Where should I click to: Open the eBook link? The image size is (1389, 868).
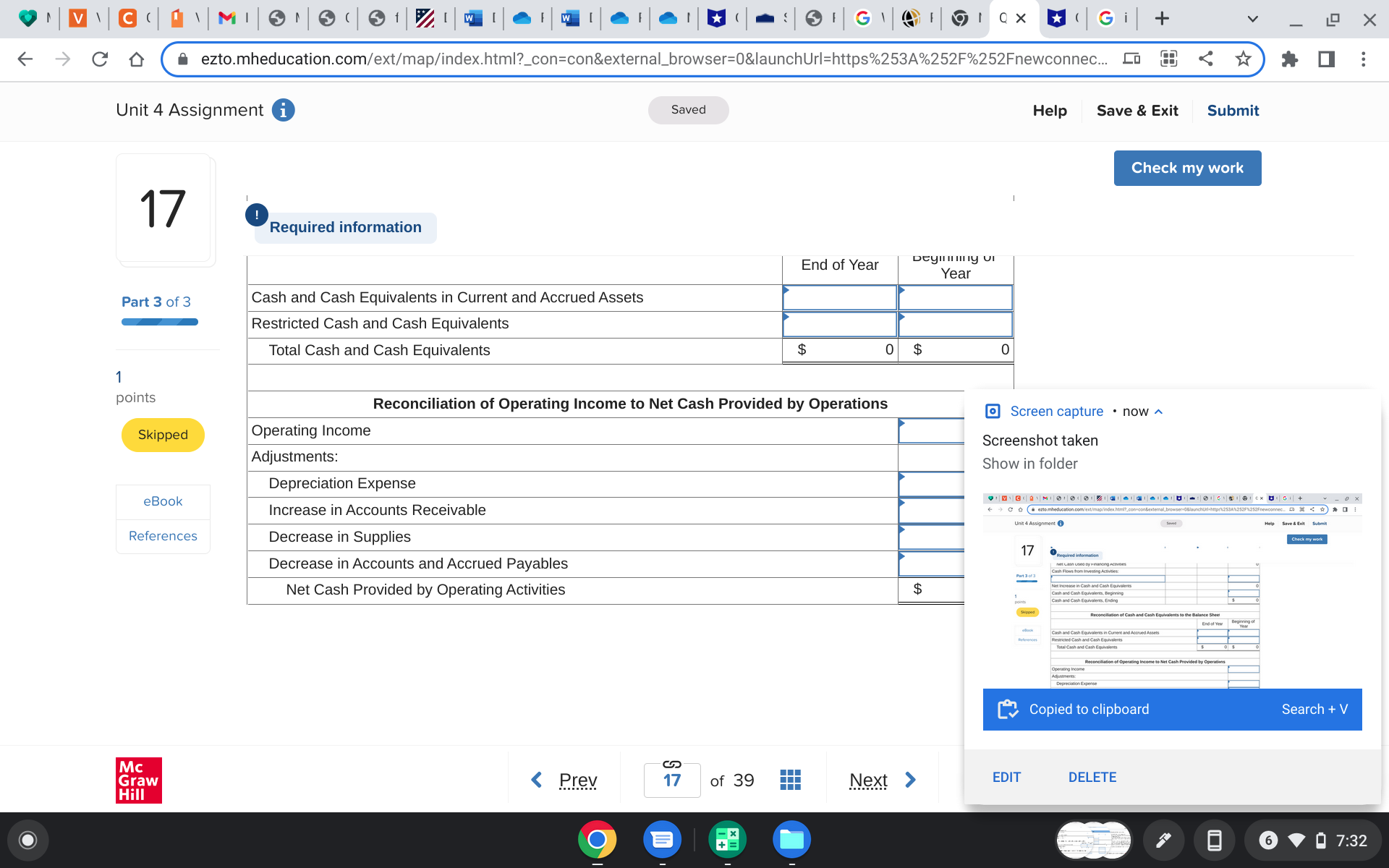[x=163, y=501]
